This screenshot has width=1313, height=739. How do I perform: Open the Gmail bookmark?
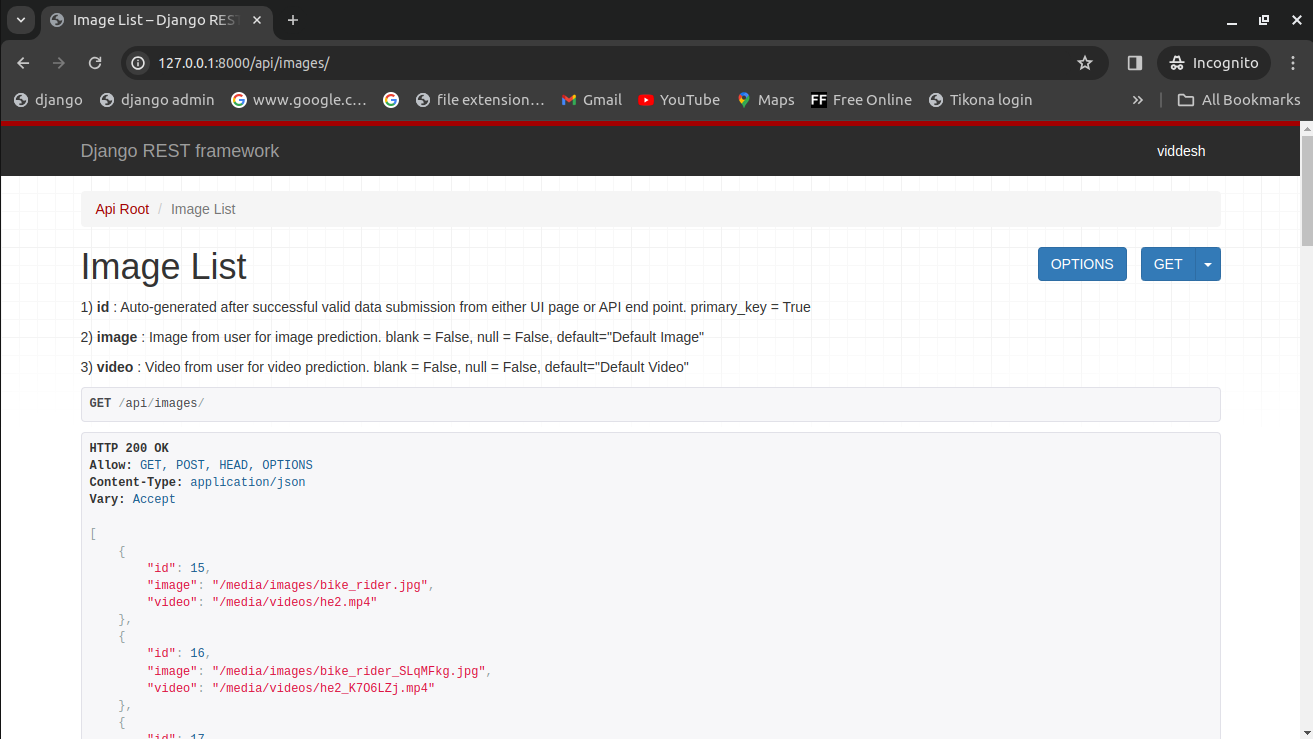pos(591,100)
